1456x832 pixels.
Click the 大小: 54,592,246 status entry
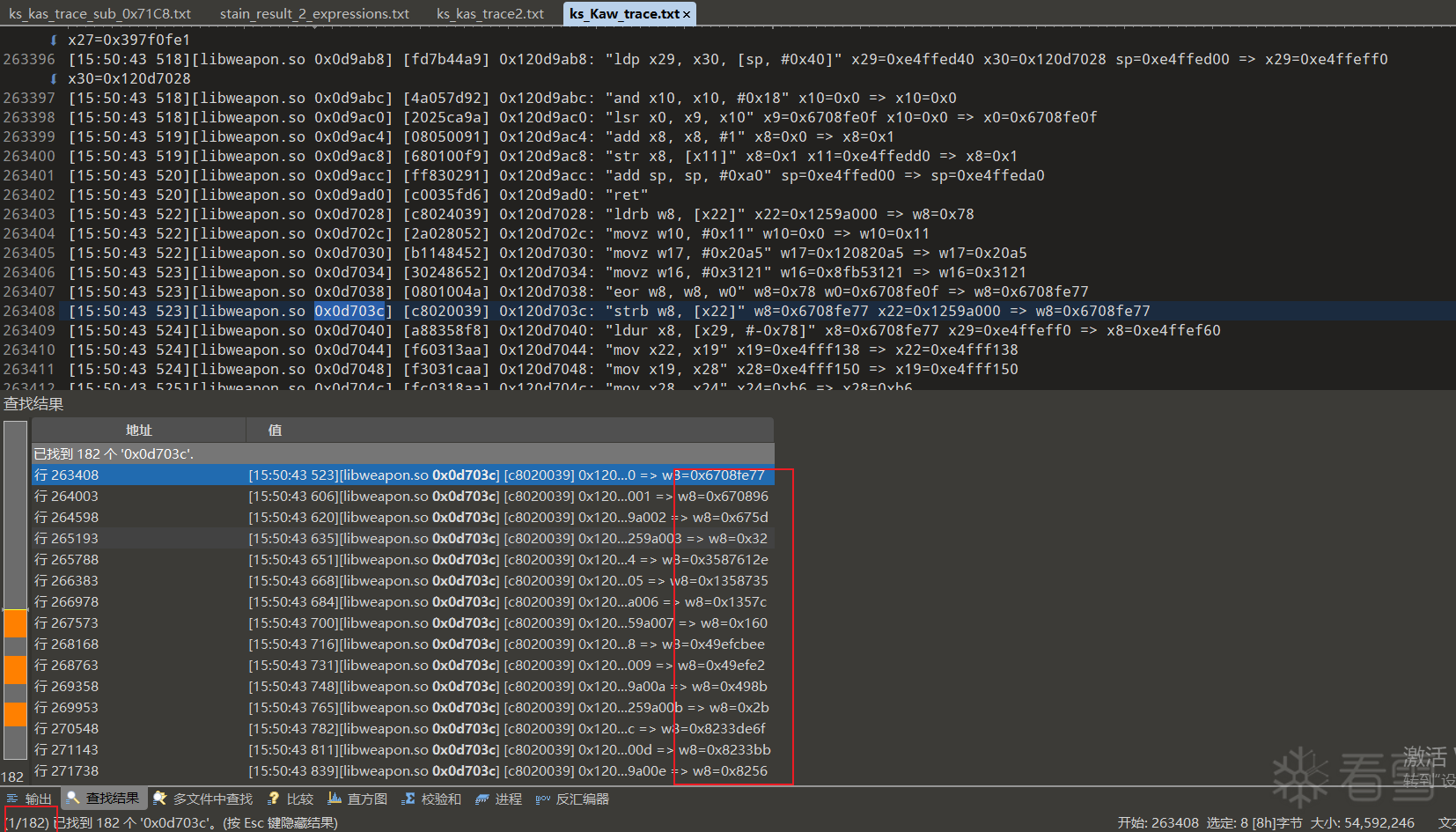[1363, 822]
